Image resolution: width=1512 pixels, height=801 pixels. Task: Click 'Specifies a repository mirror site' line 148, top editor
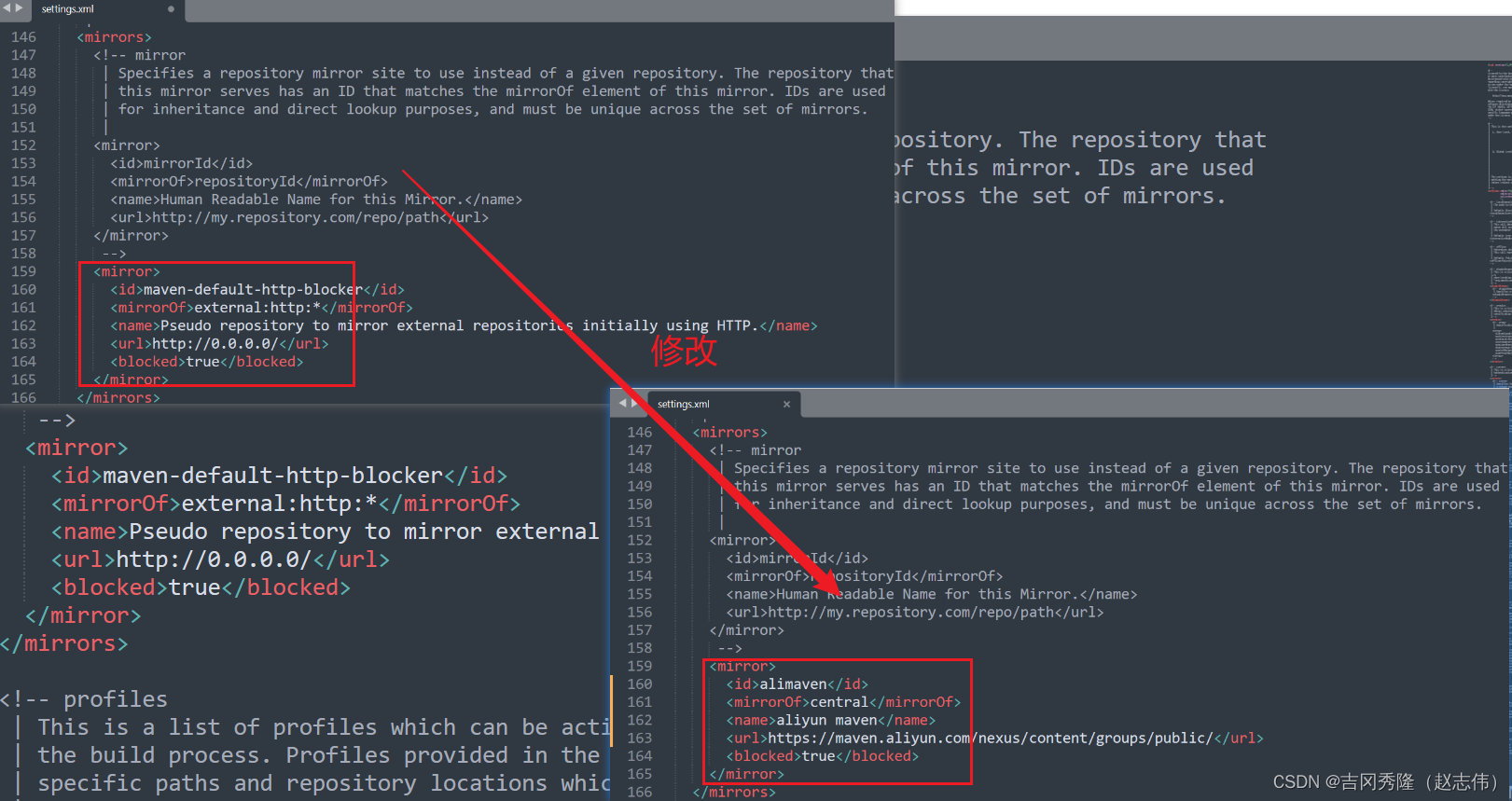point(506,73)
